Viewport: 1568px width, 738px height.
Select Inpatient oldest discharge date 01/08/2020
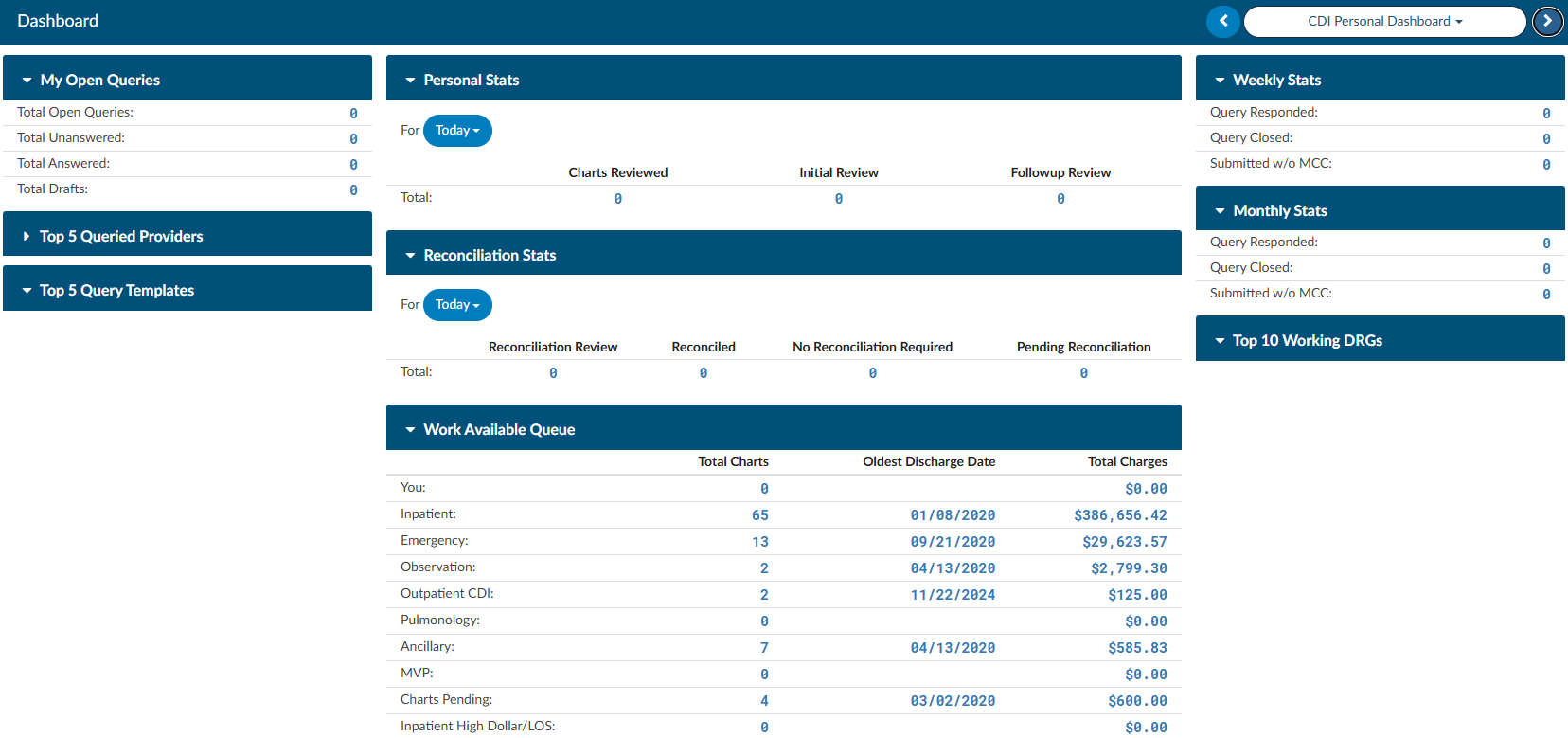pyautogui.click(x=953, y=515)
